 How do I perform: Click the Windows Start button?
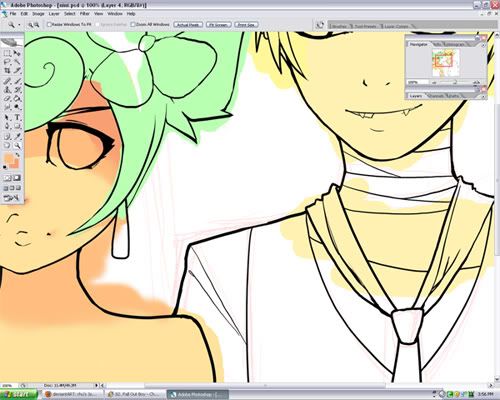click(x=19, y=394)
